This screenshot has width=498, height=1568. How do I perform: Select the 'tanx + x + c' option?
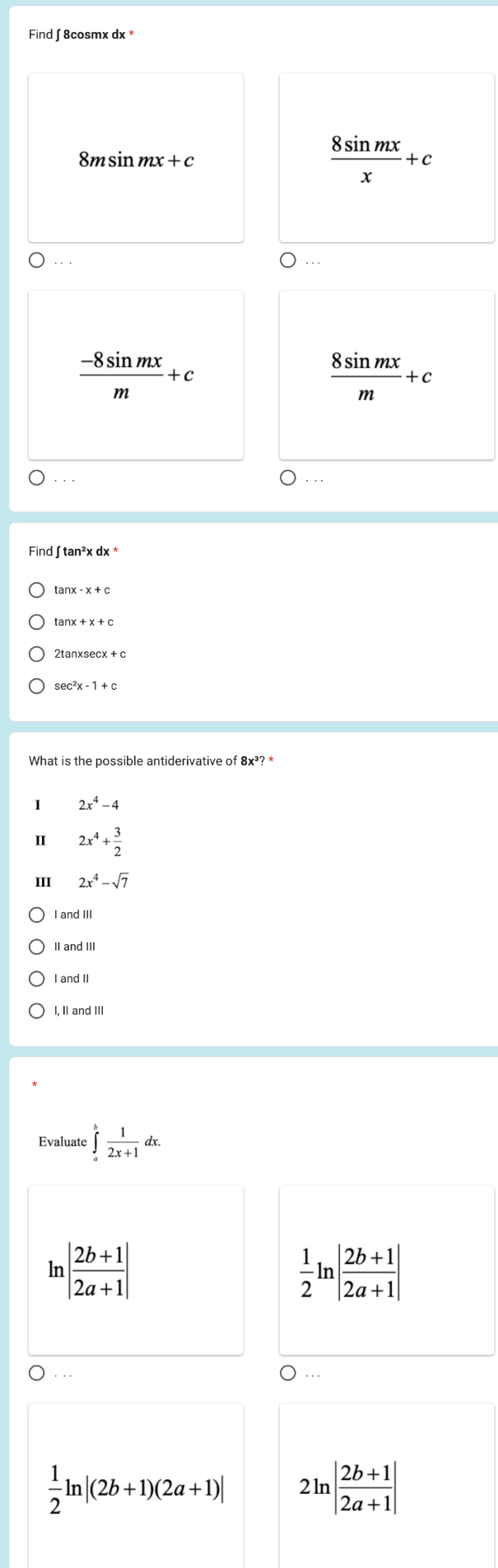[x=37, y=622]
